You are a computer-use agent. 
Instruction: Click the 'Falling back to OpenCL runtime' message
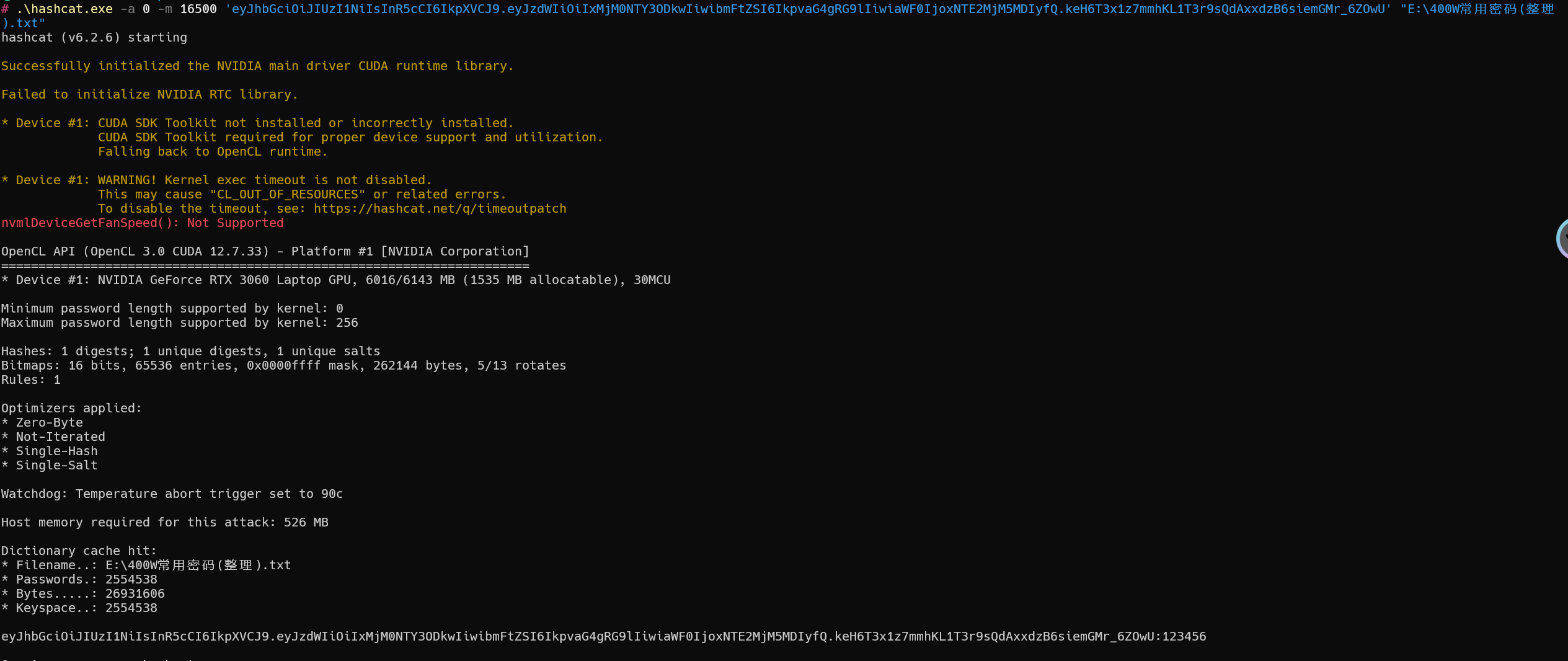[x=212, y=151]
